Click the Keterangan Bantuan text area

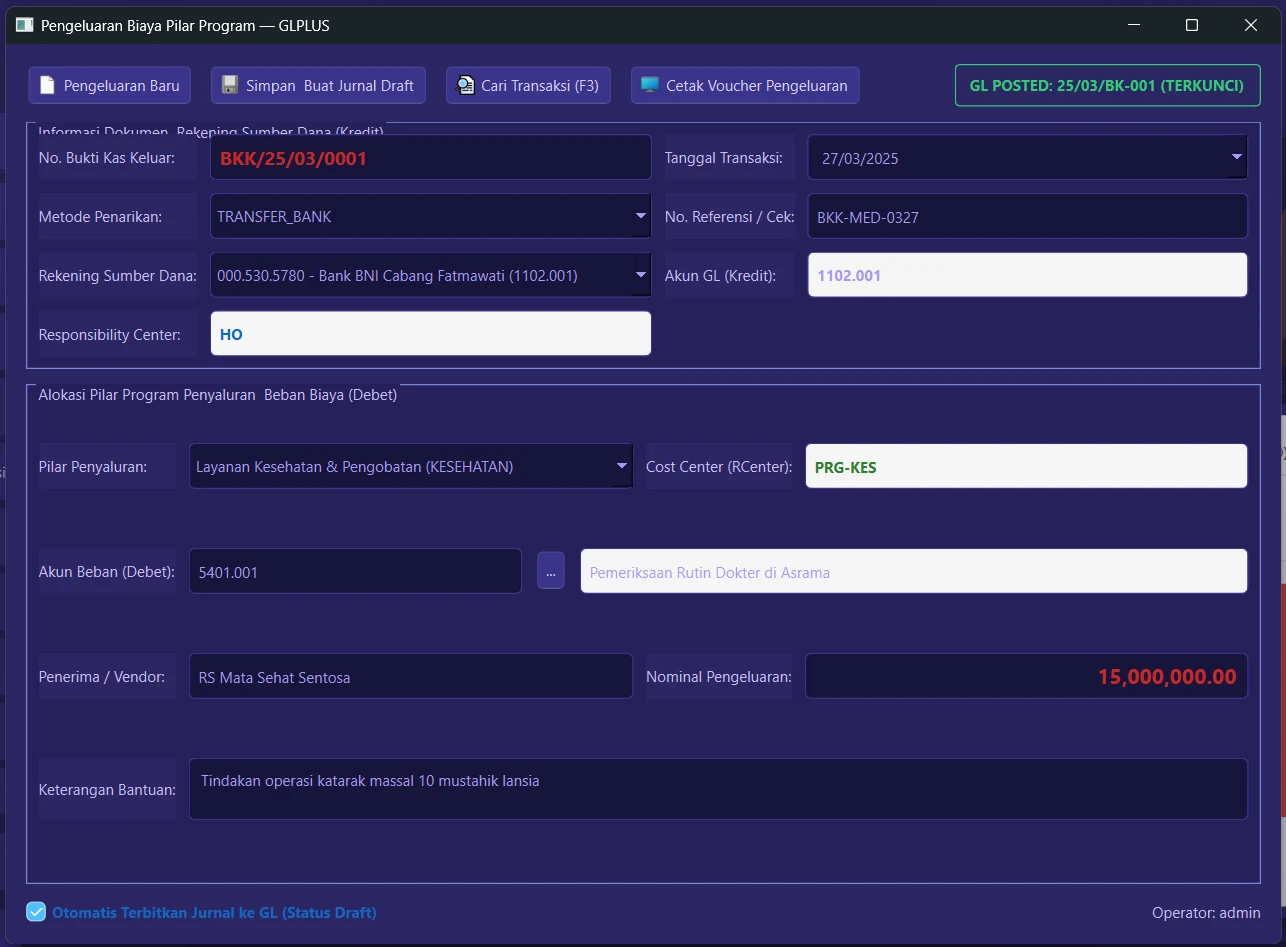718,789
